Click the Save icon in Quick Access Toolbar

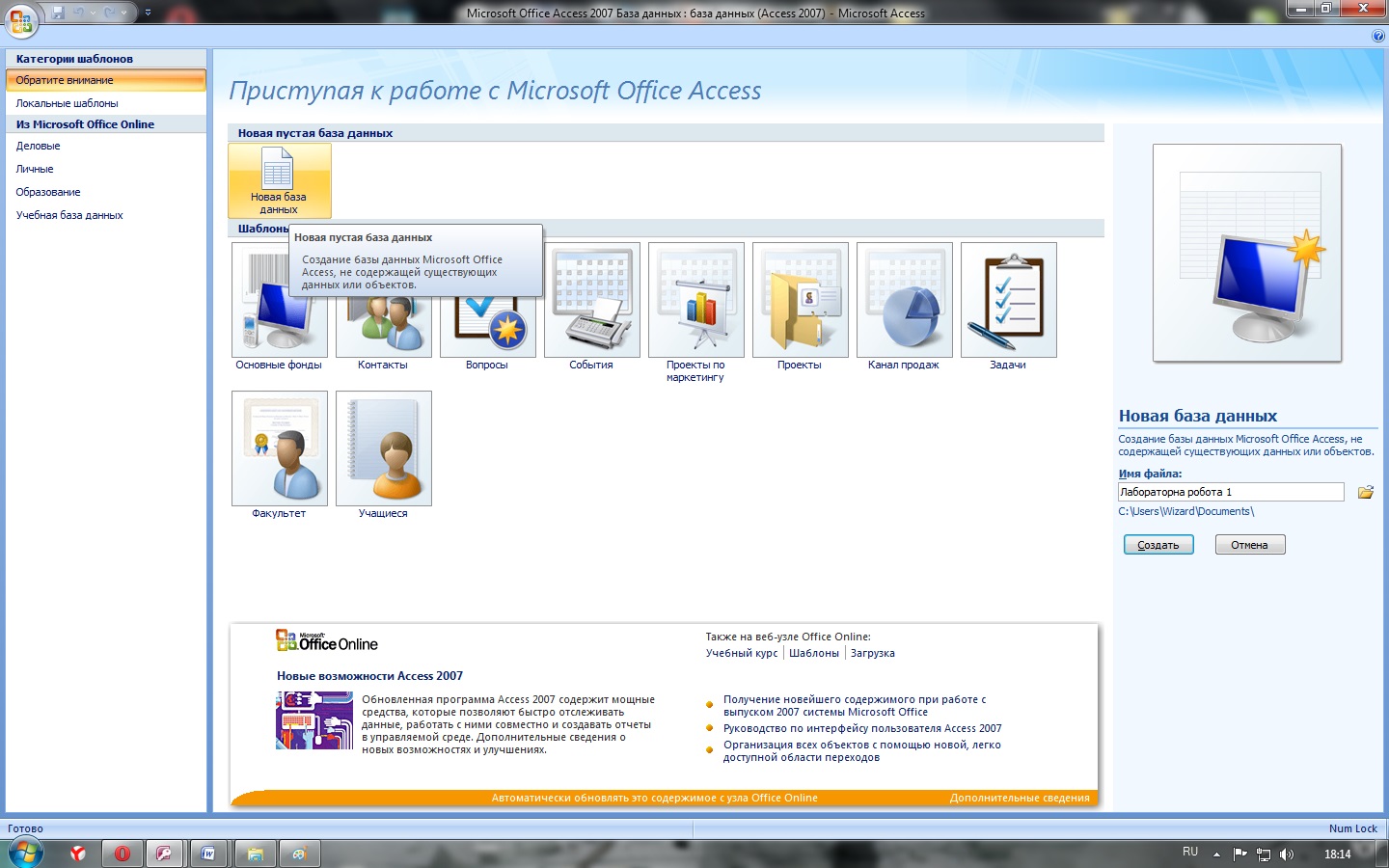[x=58, y=13]
